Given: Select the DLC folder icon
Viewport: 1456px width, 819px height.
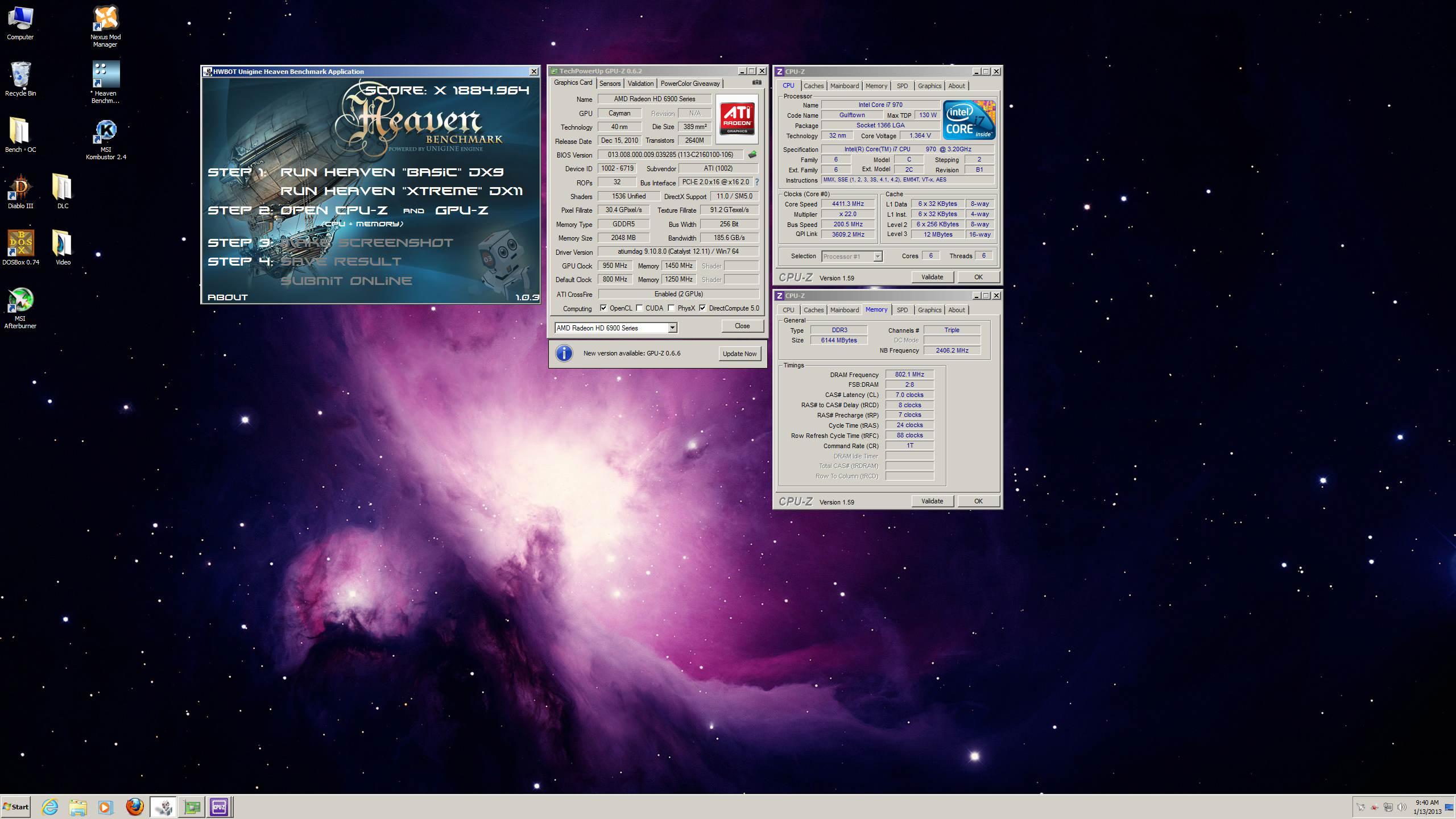Looking at the screenshot, I should (x=63, y=192).
